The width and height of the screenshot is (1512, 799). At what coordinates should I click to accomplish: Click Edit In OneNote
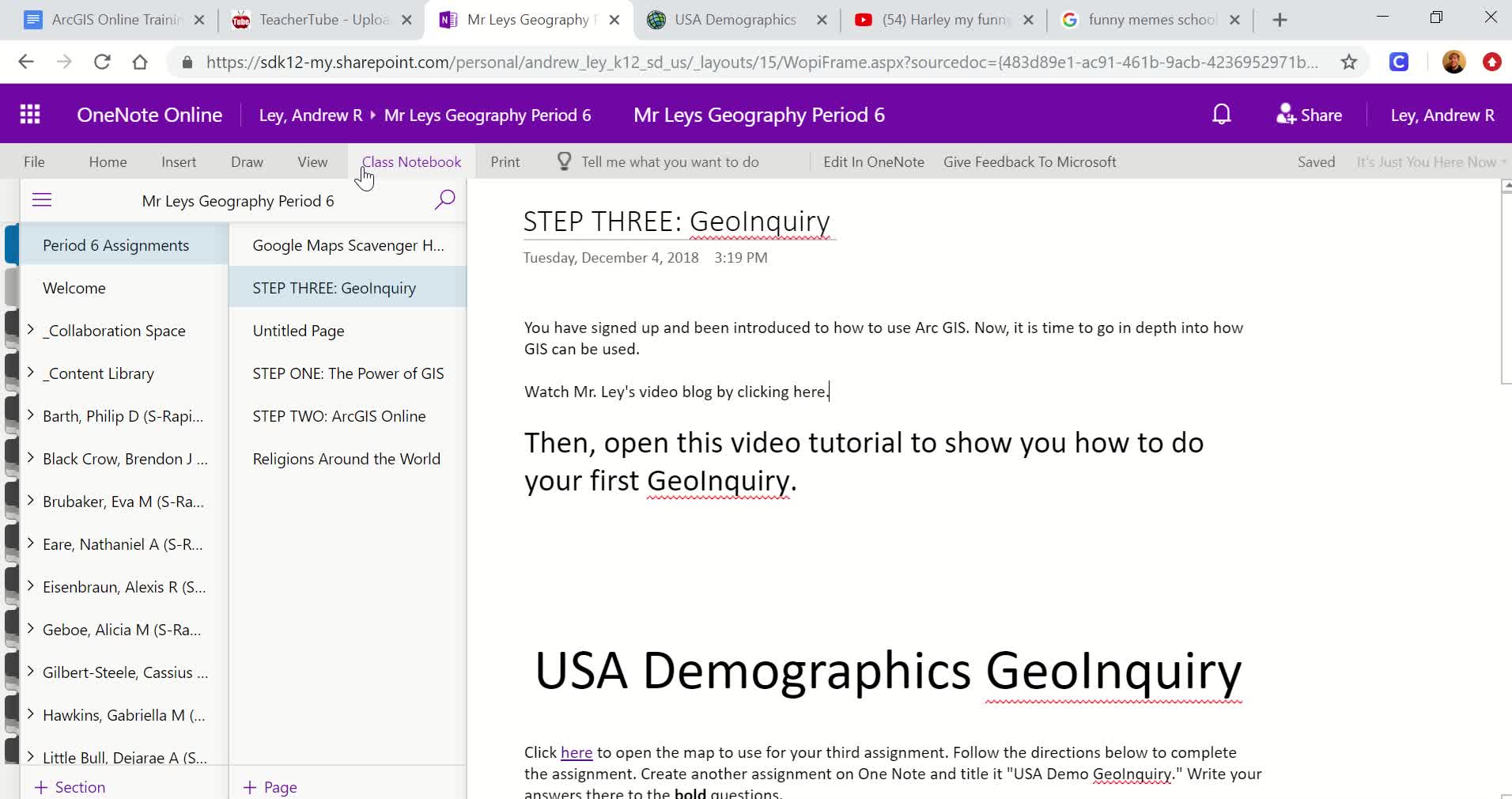(x=874, y=161)
